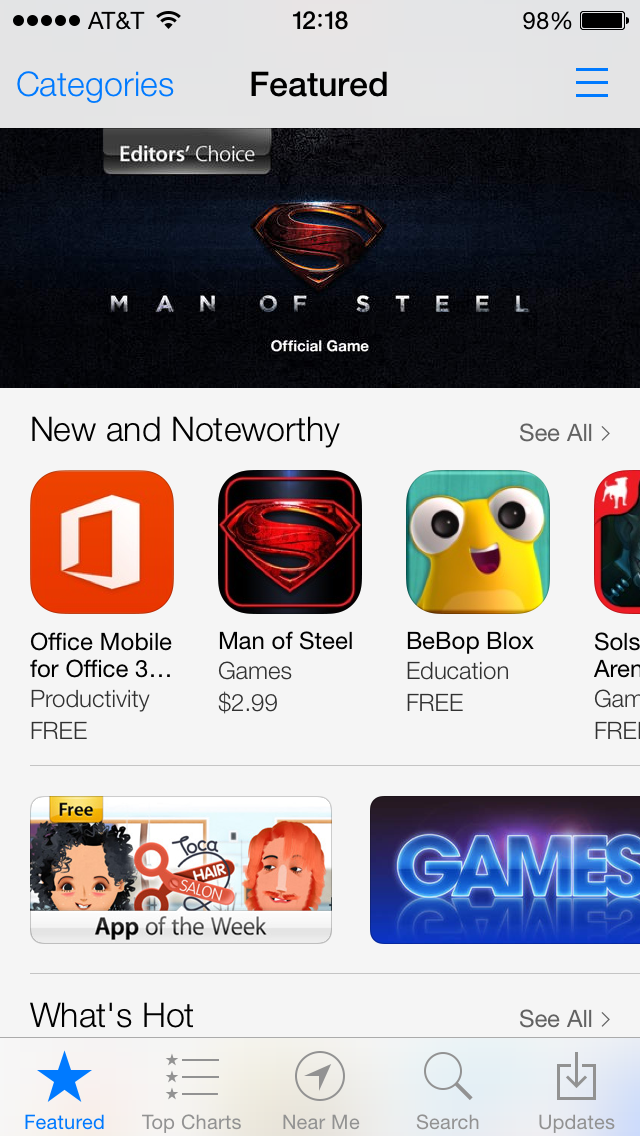Screen dimensions: 640x1136
Task: Open Top Charts list icon
Action: pyautogui.click(x=192, y=1077)
